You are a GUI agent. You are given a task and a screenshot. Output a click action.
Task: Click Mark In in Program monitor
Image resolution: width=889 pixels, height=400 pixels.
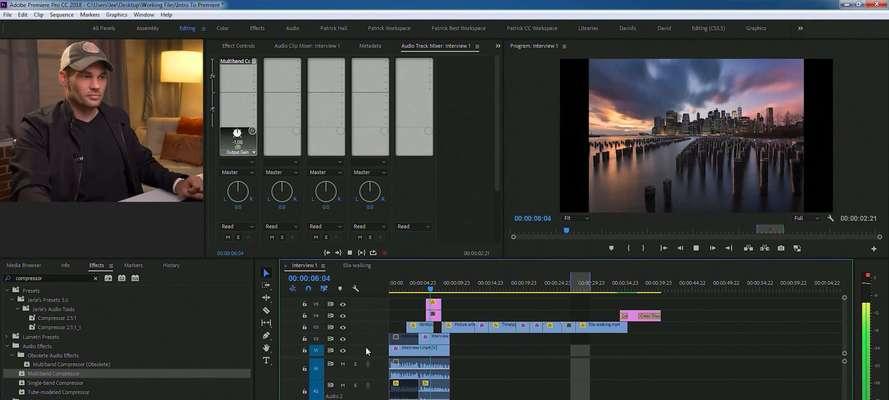pos(628,248)
